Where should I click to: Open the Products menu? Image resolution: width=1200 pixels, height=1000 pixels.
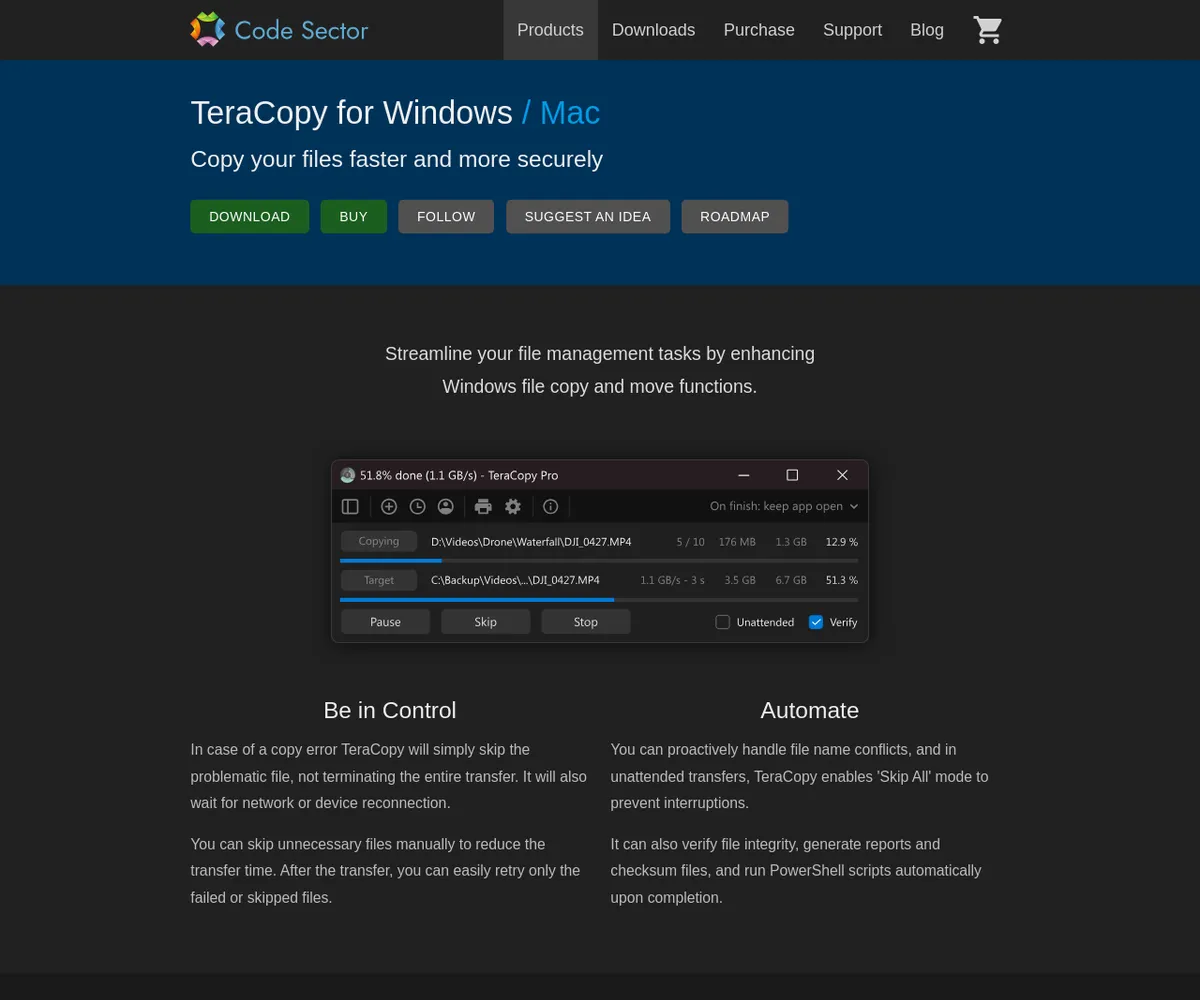click(x=550, y=30)
